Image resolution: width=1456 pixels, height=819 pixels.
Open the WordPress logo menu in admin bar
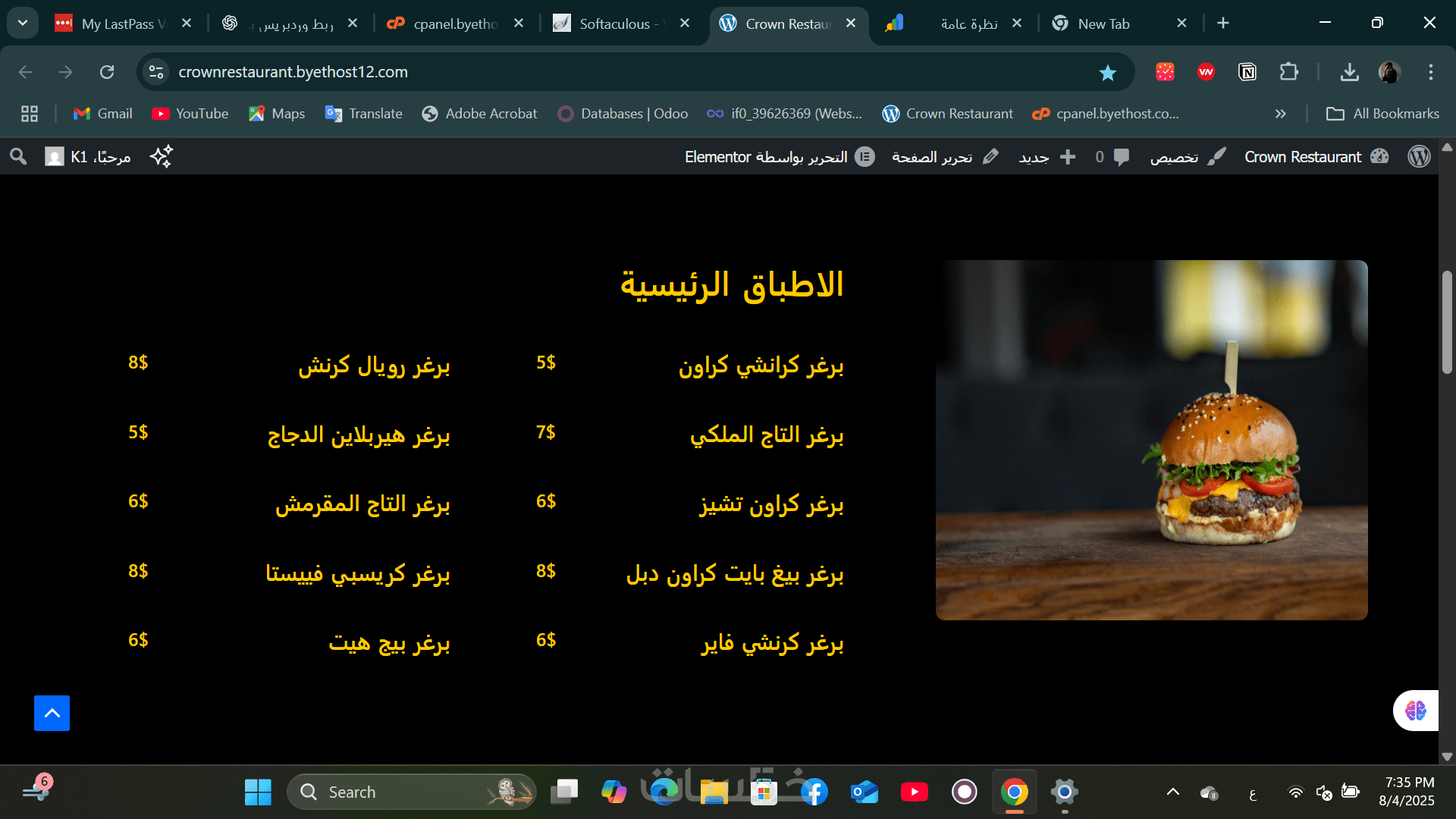click(1419, 156)
